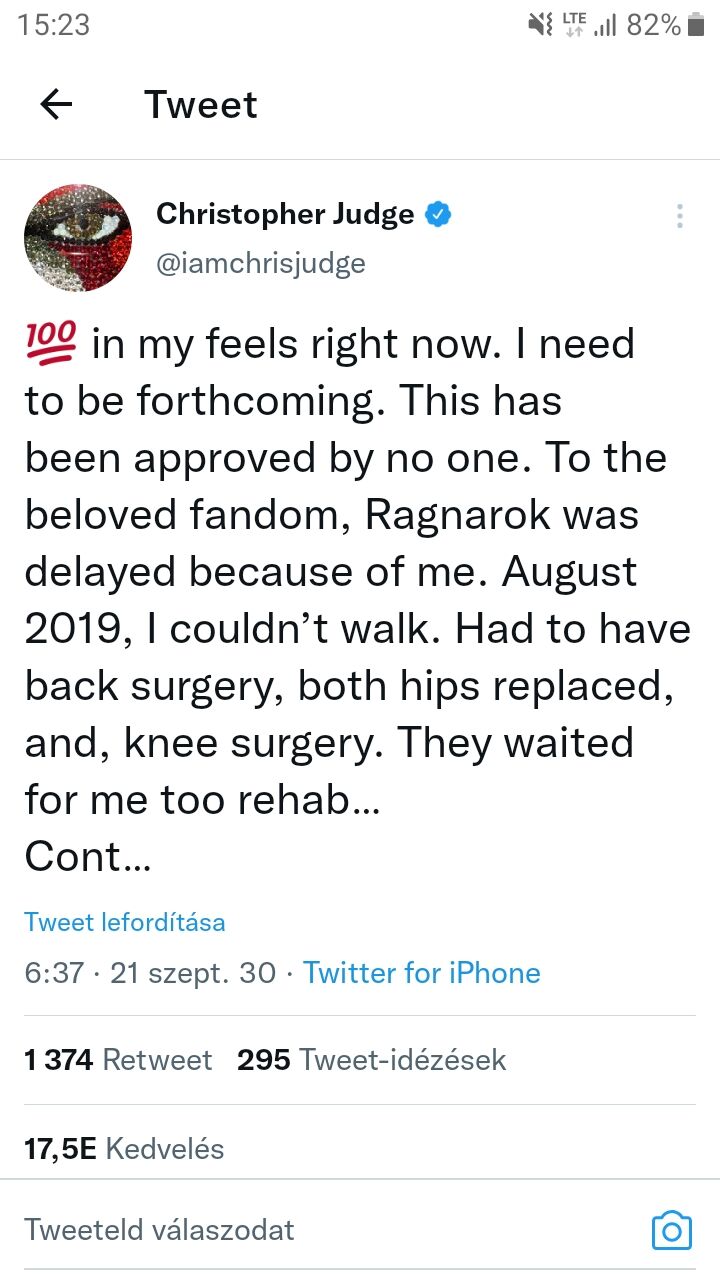720x1280 pixels.
Task: Tap the Tweet header title
Action: tap(201, 105)
